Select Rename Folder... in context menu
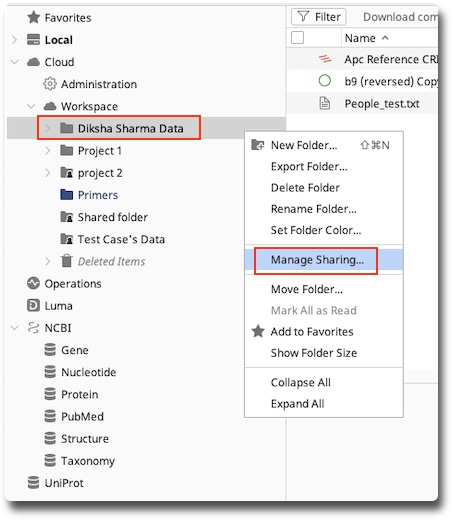Screen dimensions: 455x520 click(x=324, y=209)
